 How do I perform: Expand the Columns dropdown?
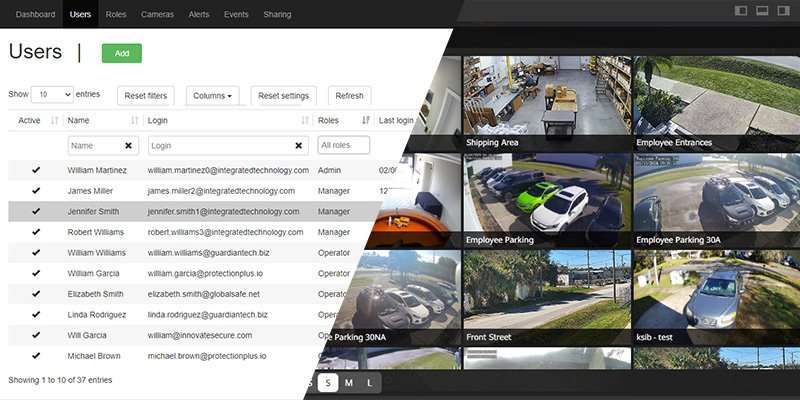pyautogui.click(x=212, y=96)
